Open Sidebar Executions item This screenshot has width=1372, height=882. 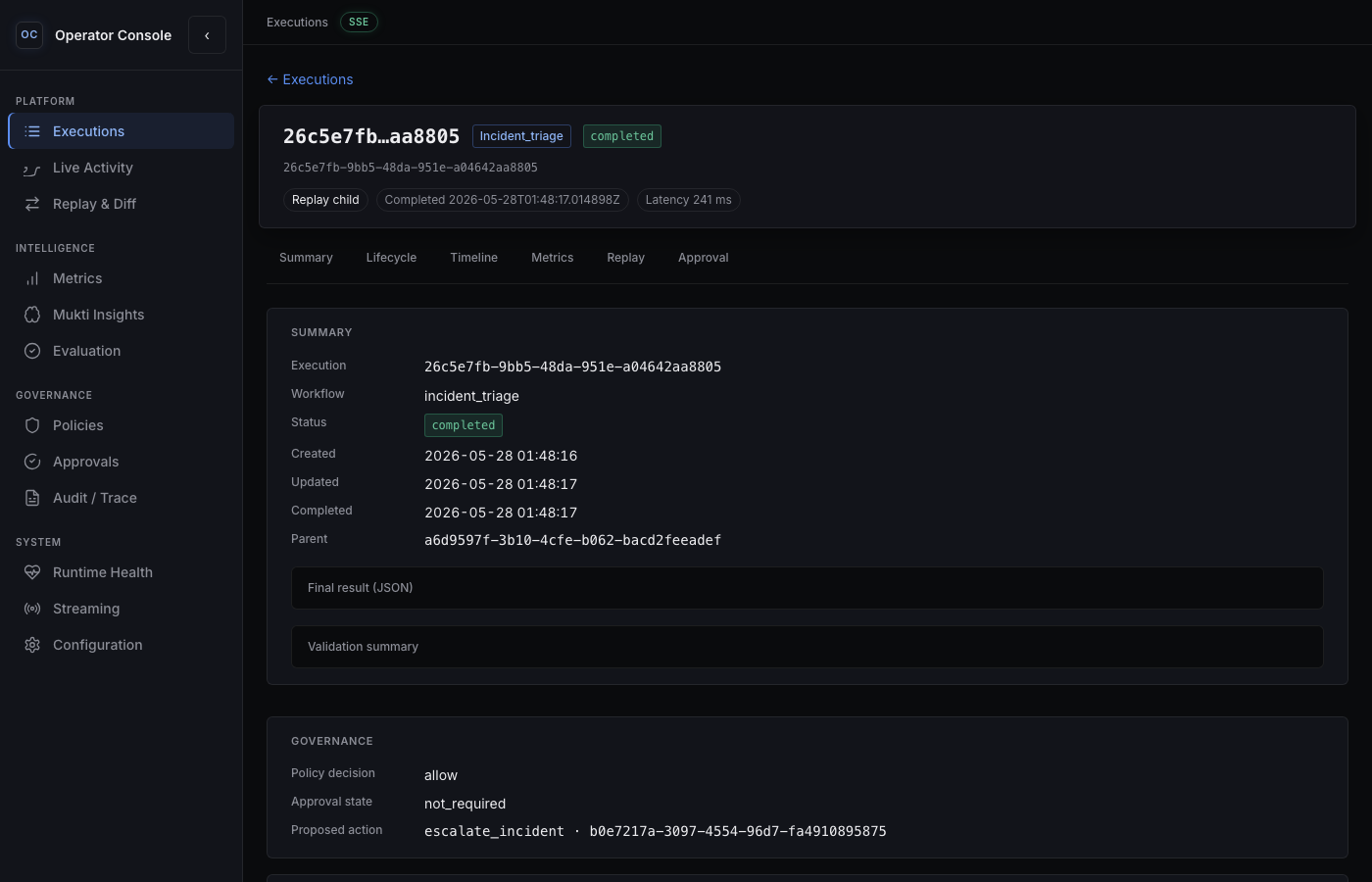point(121,131)
